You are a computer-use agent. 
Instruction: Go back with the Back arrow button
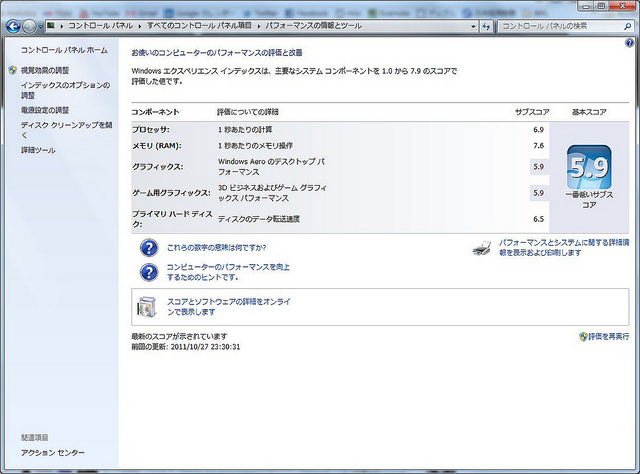(13, 27)
